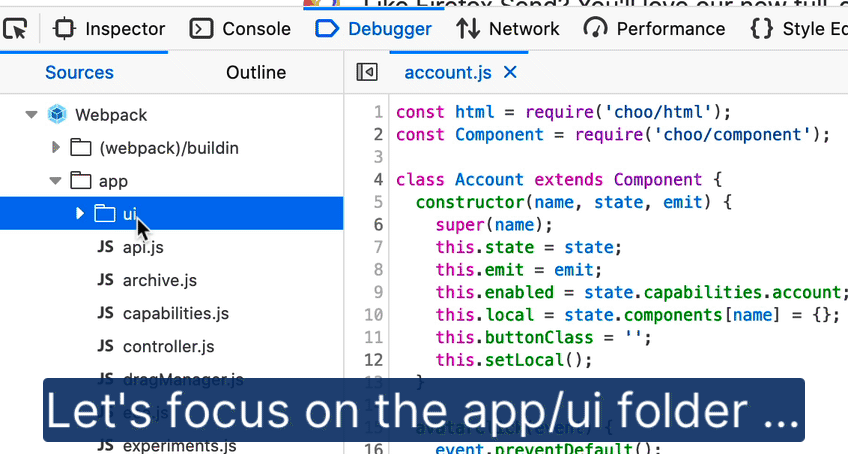Click the app folder icon
Image resolution: width=848 pixels, height=454 pixels.
pos(81,181)
